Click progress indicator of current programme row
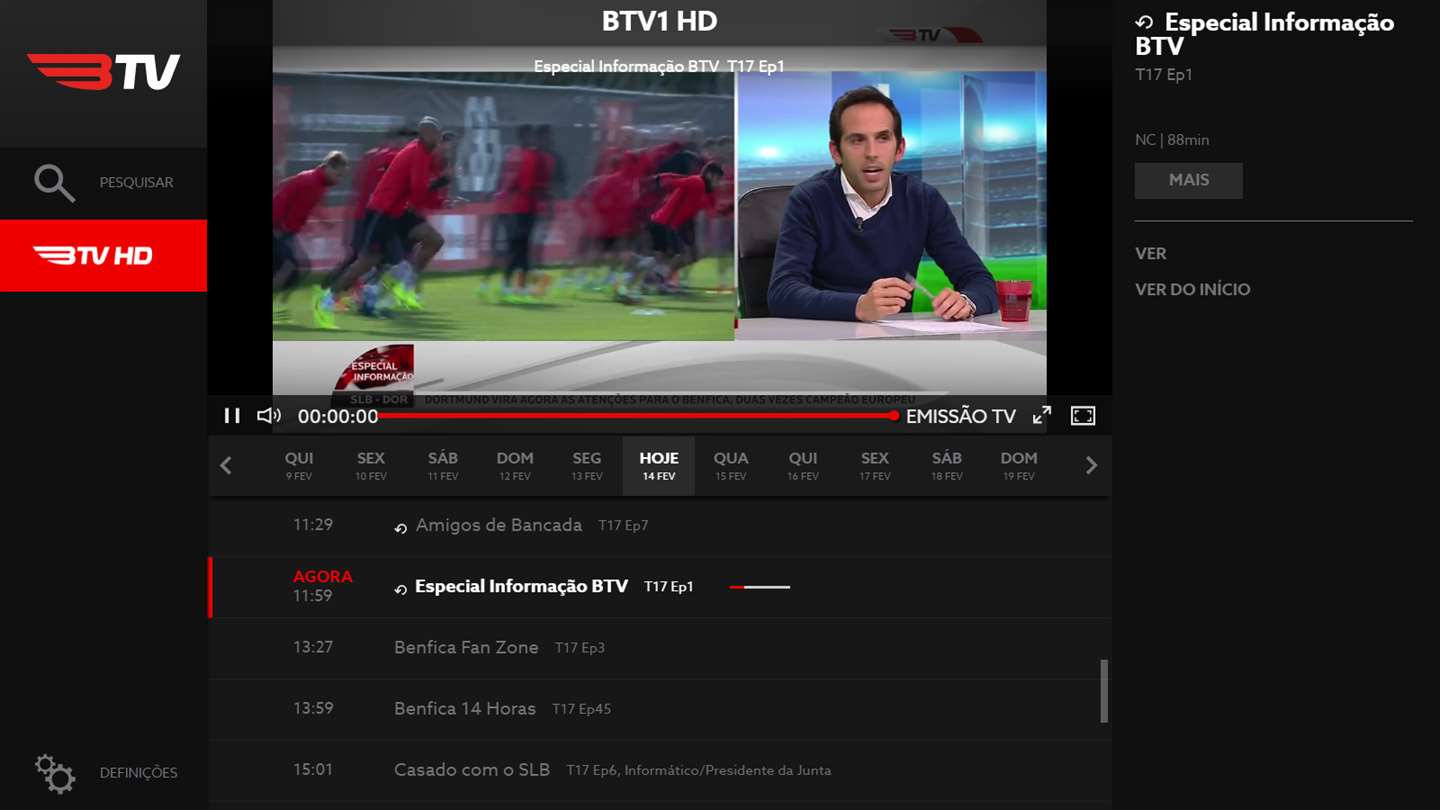The width and height of the screenshot is (1440, 810). click(x=760, y=587)
